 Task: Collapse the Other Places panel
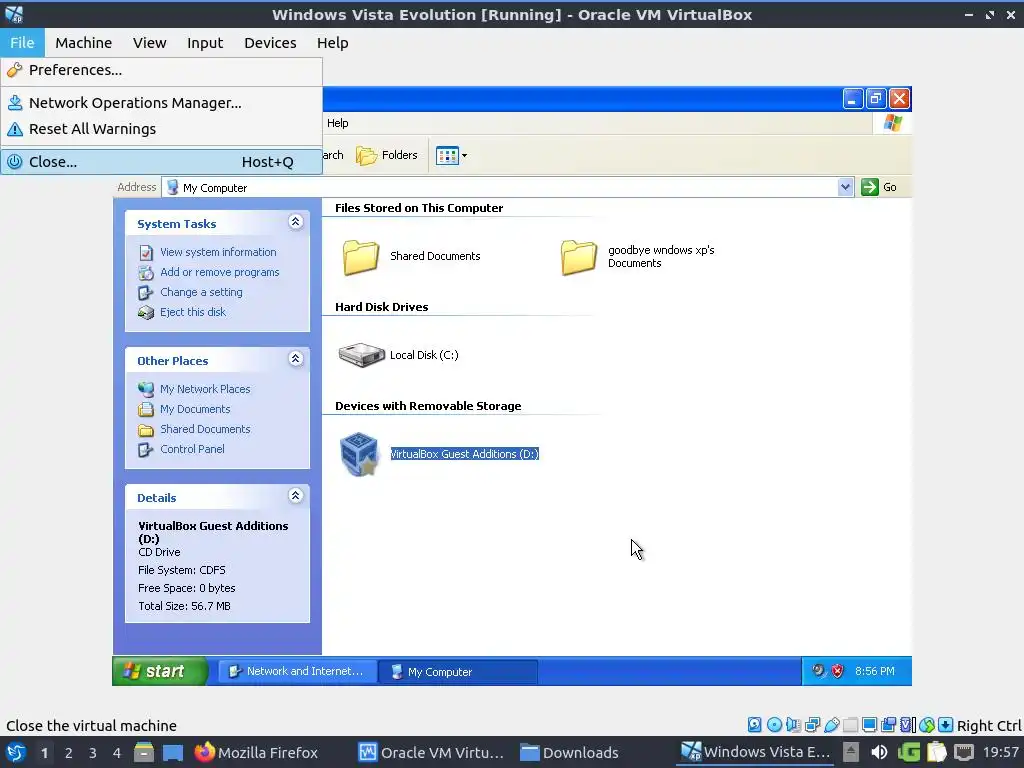tap(295, 359)
